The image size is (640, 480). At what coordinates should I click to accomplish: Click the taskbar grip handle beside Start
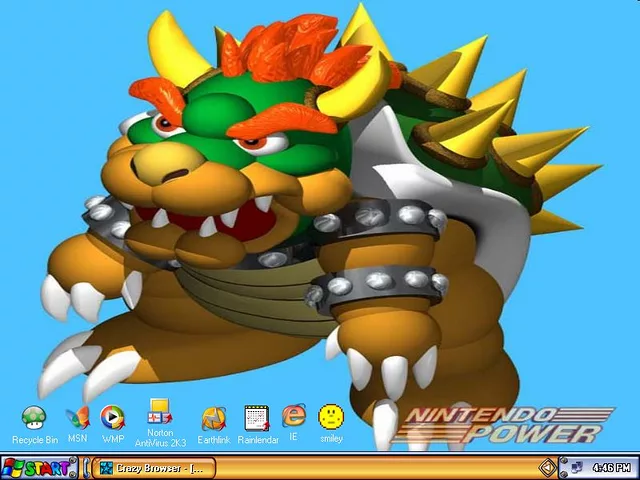(86, 468)
